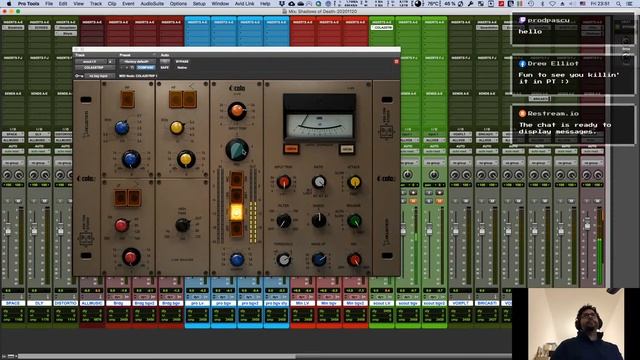Screen dimensions: 640x360
Task: Open automation mode selector on SPACE track
Action: coord(13,151)
